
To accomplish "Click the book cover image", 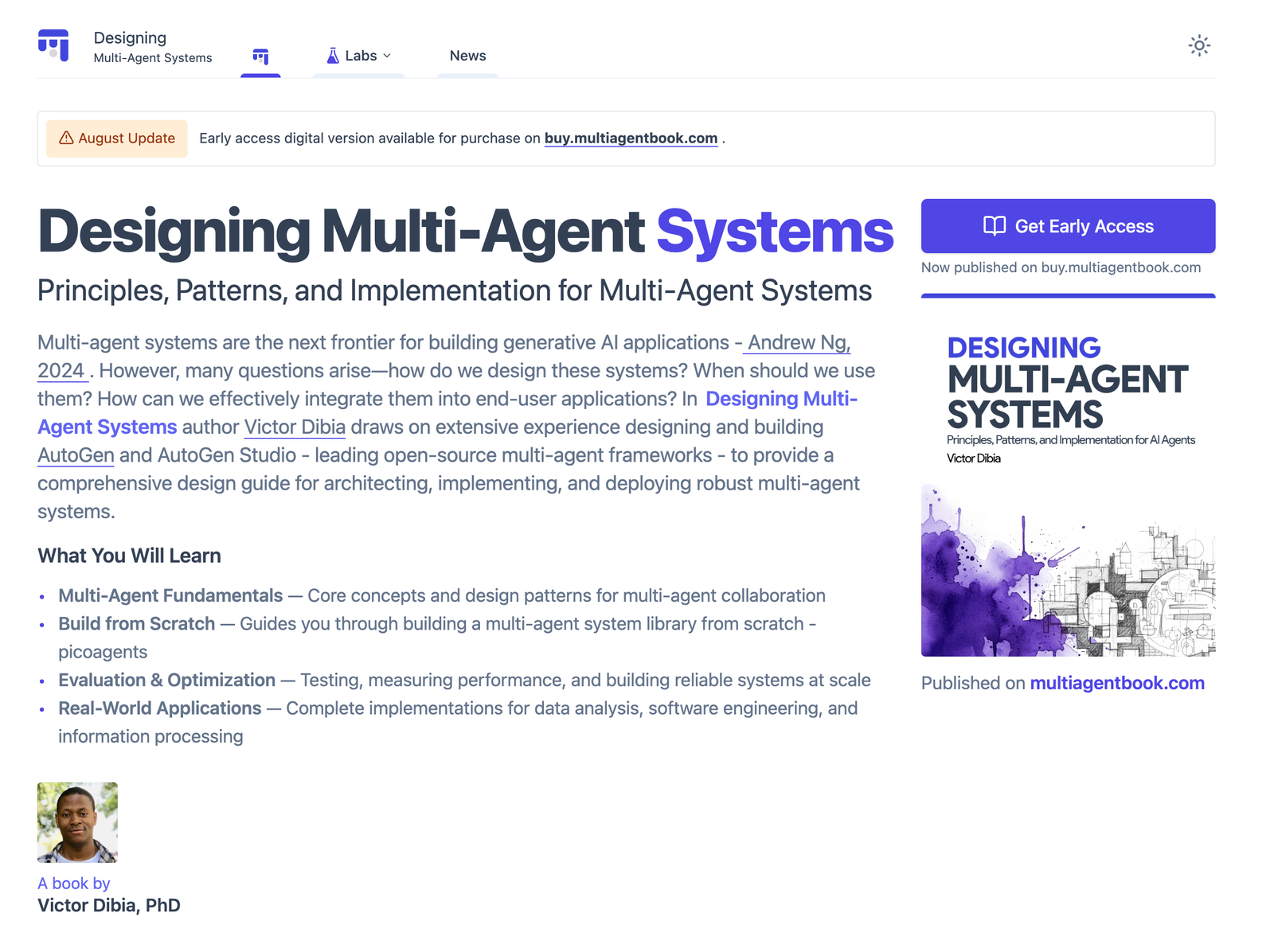I will (x=1068, y=494).
